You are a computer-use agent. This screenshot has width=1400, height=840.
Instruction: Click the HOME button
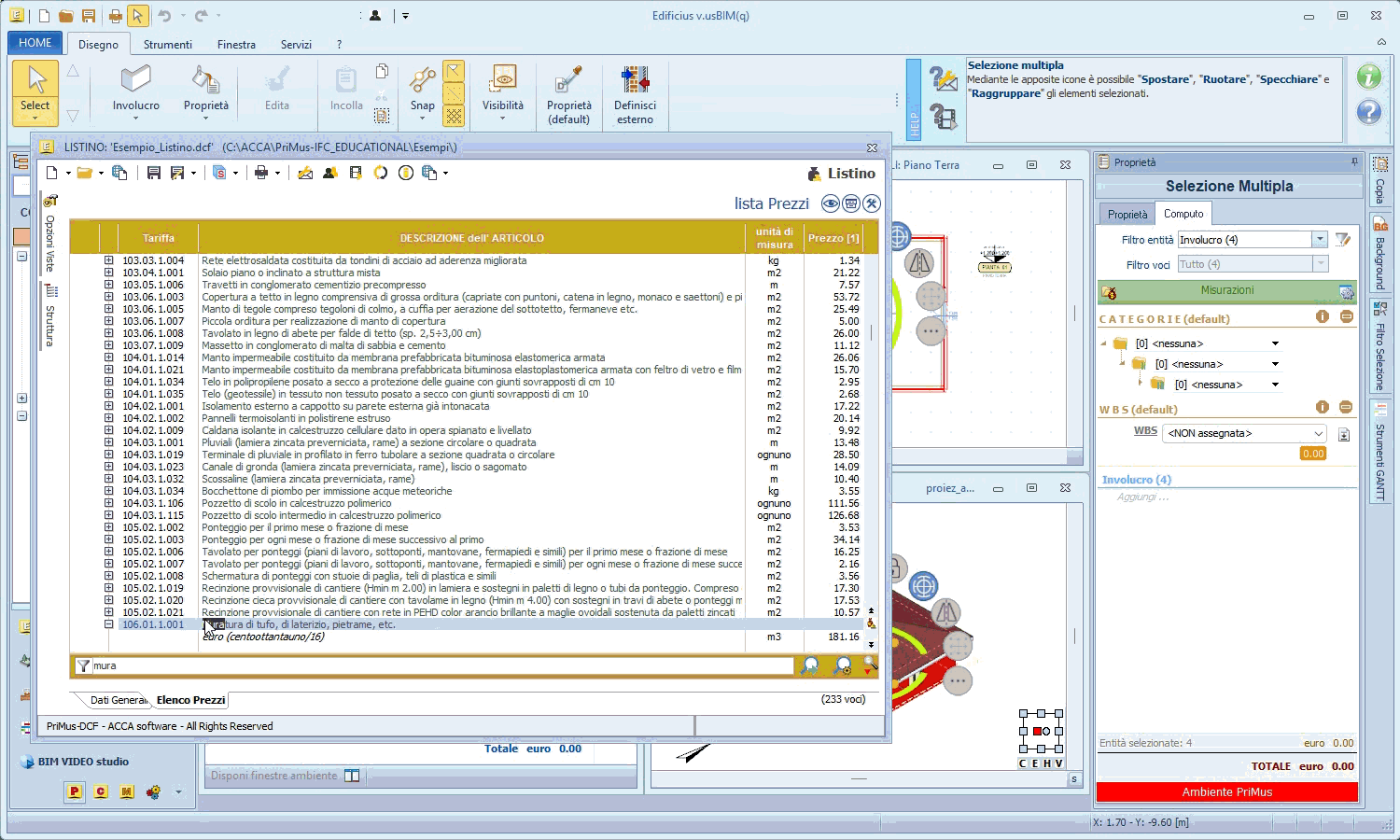(35, 43)
